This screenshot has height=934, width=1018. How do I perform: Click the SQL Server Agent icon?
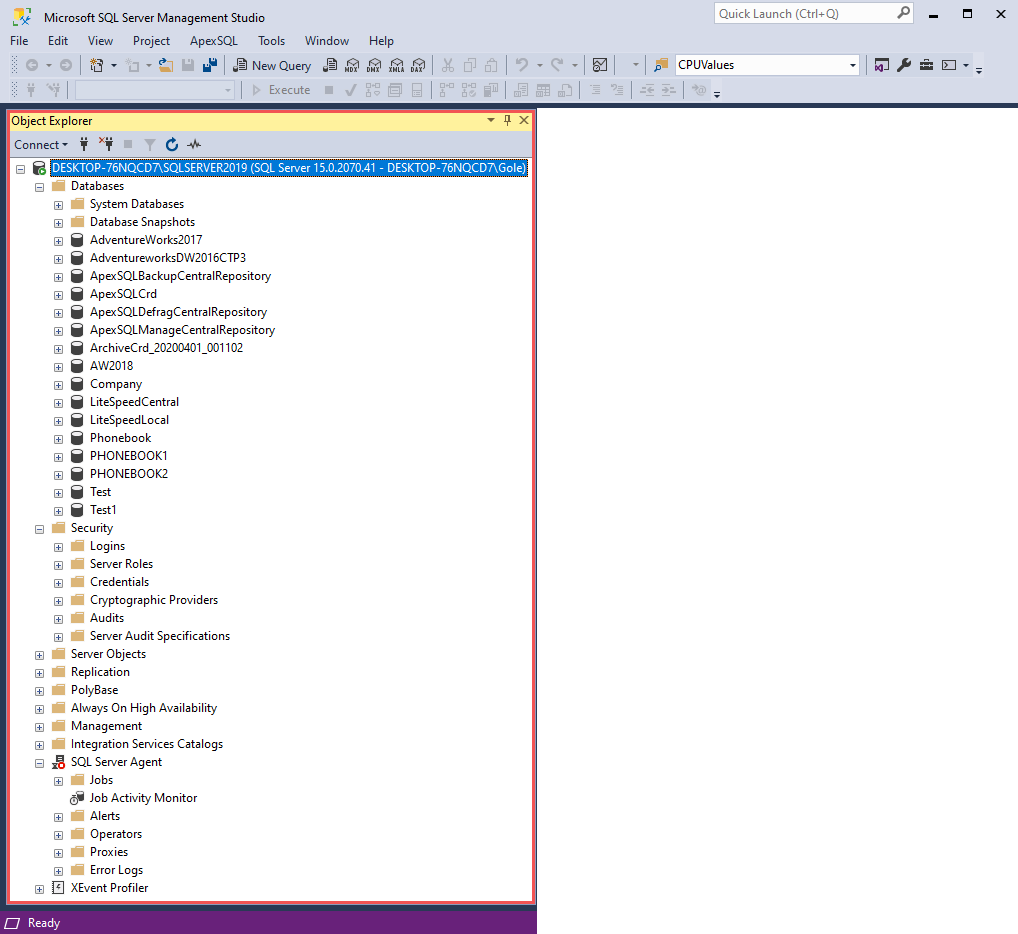[x=58, y=762]
